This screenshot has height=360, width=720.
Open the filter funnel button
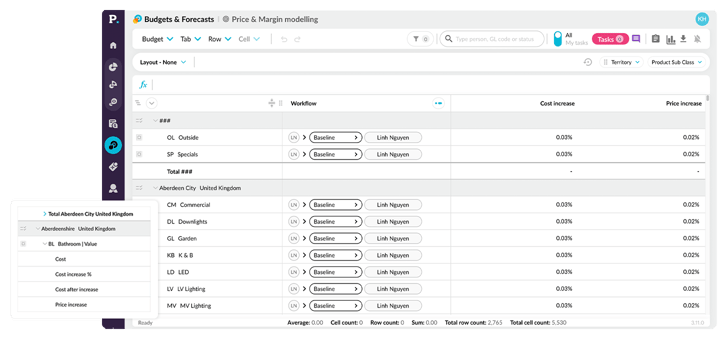point(420,39)
